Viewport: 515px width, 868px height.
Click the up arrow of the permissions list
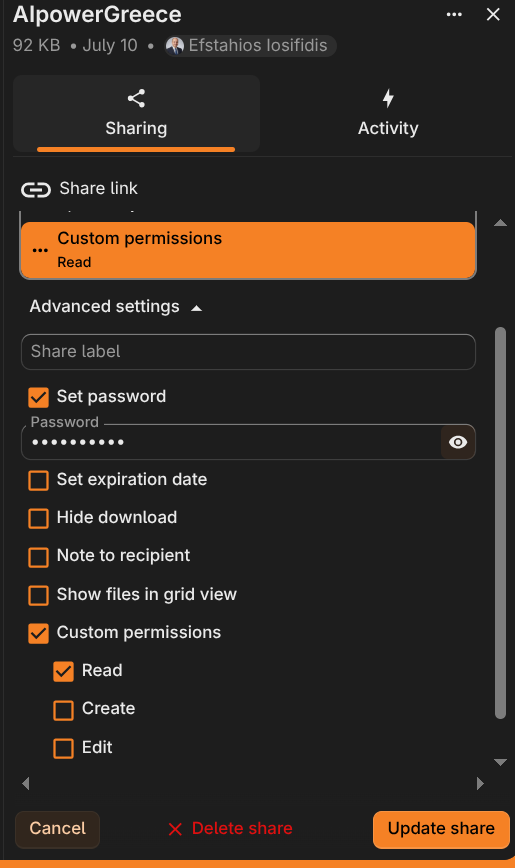(501, 223)
